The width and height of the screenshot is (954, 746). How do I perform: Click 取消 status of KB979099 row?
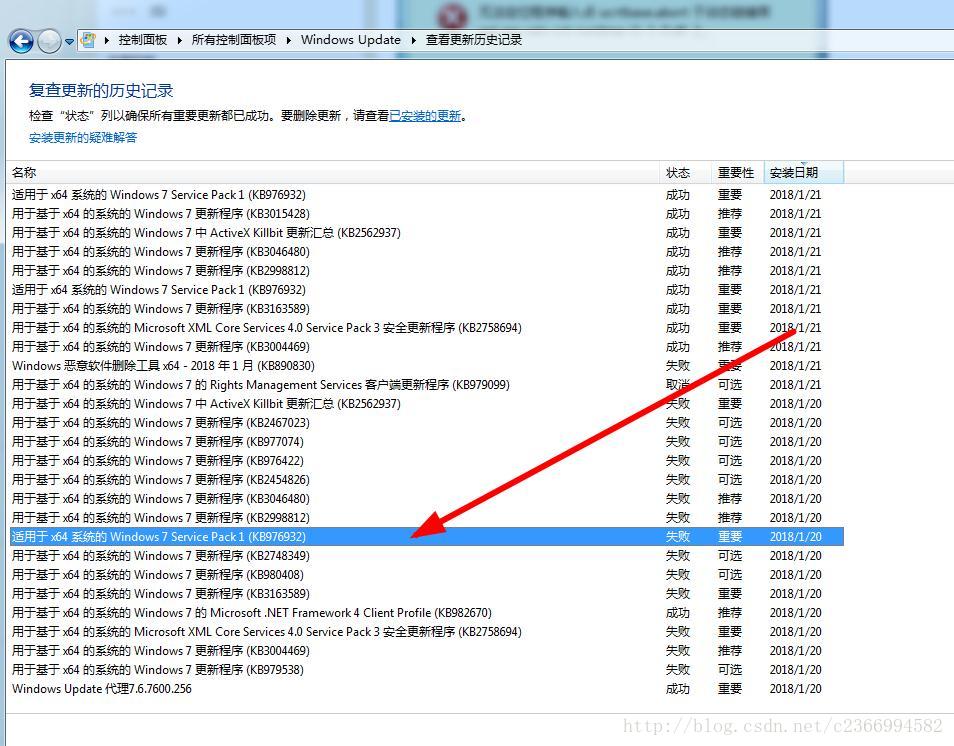pos(678,385)
